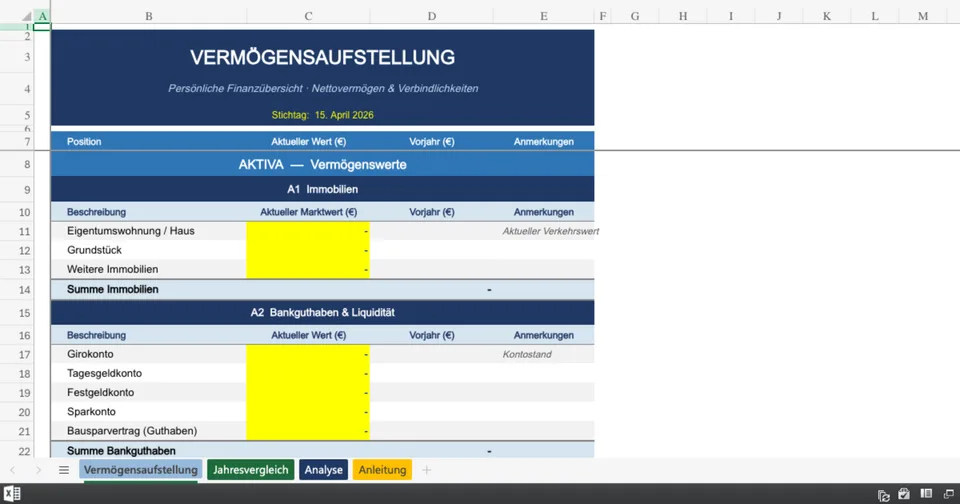Viewport: 960px width, 504px height.
Task: Click the previous sheet arrow
Action: click(13, 470)
